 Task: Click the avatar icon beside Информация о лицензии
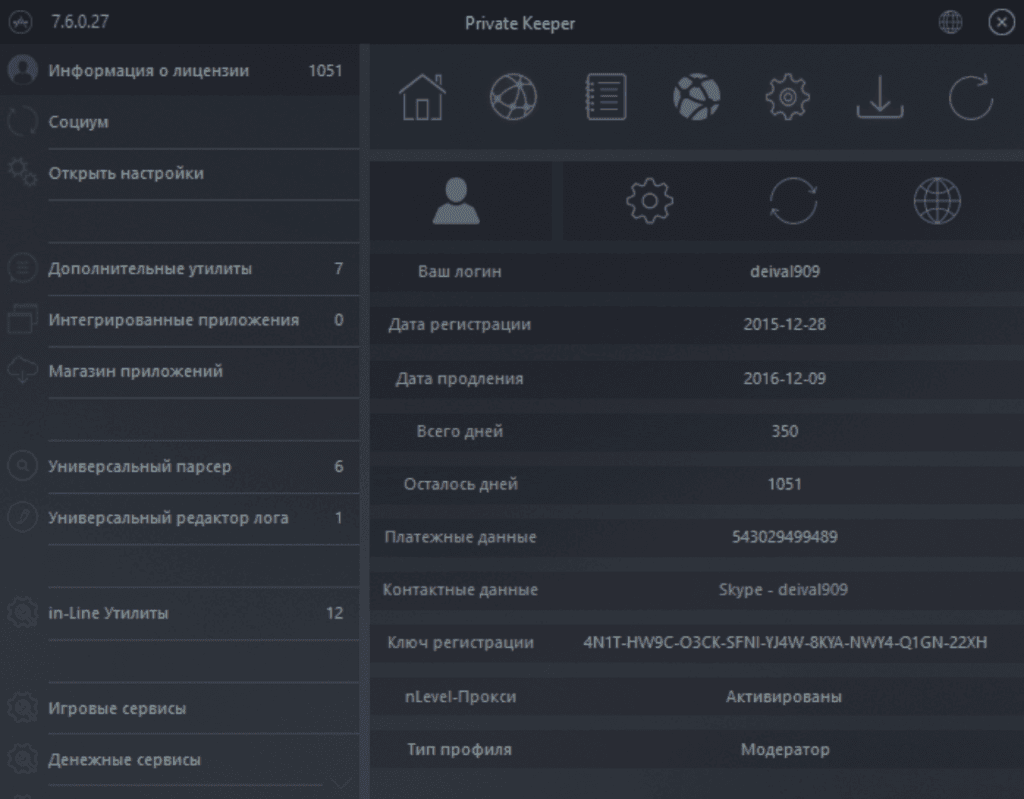click(22, 70)
